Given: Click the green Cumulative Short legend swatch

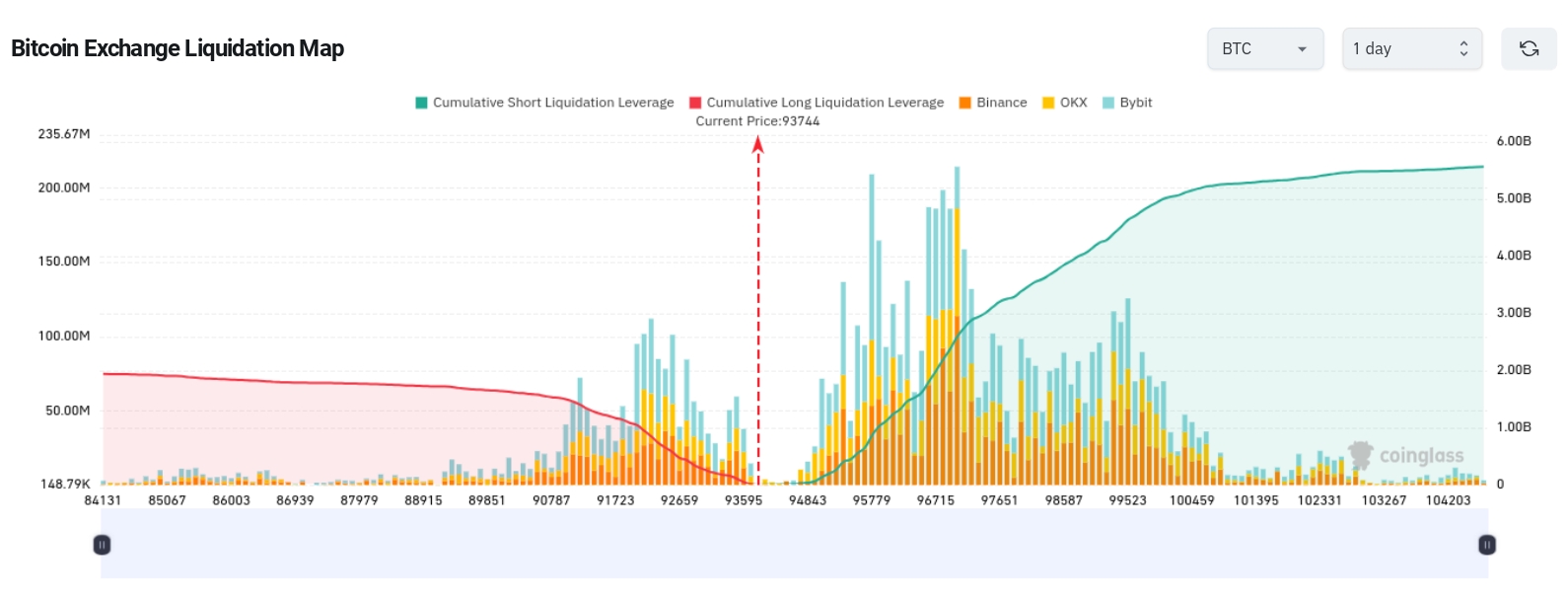Looking at the screenshot, I should 422,103.
